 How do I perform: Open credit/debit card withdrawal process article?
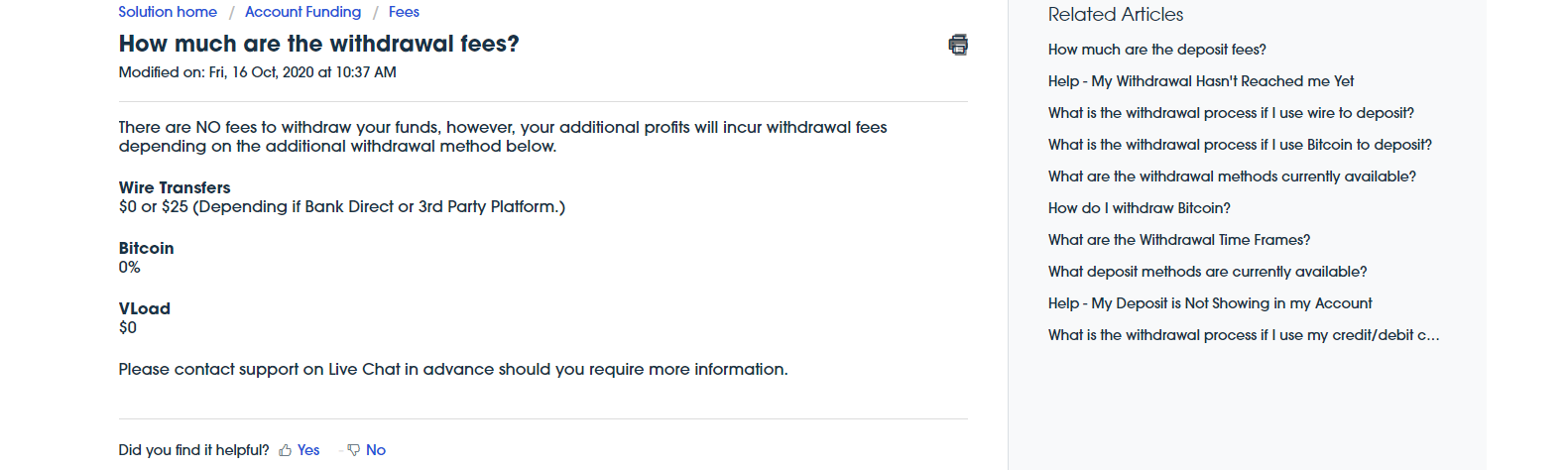1244,335
